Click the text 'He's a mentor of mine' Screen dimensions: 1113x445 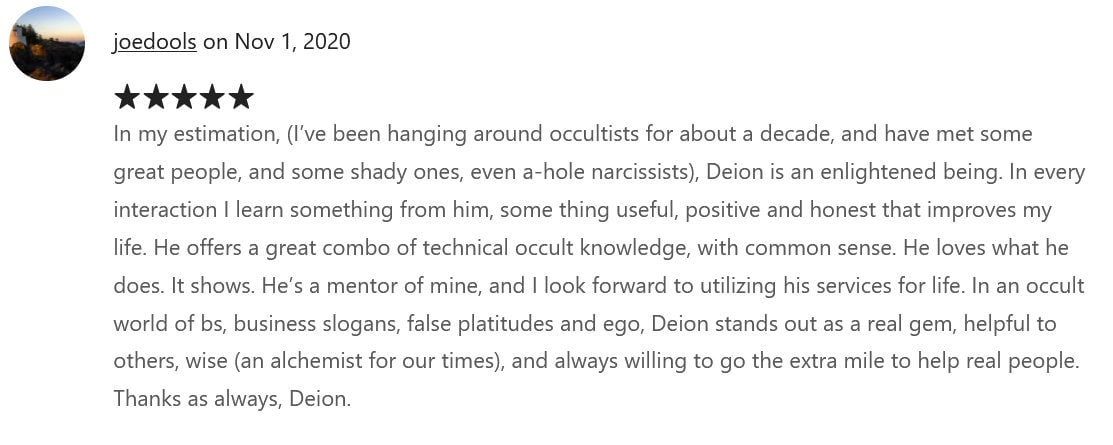356,286
